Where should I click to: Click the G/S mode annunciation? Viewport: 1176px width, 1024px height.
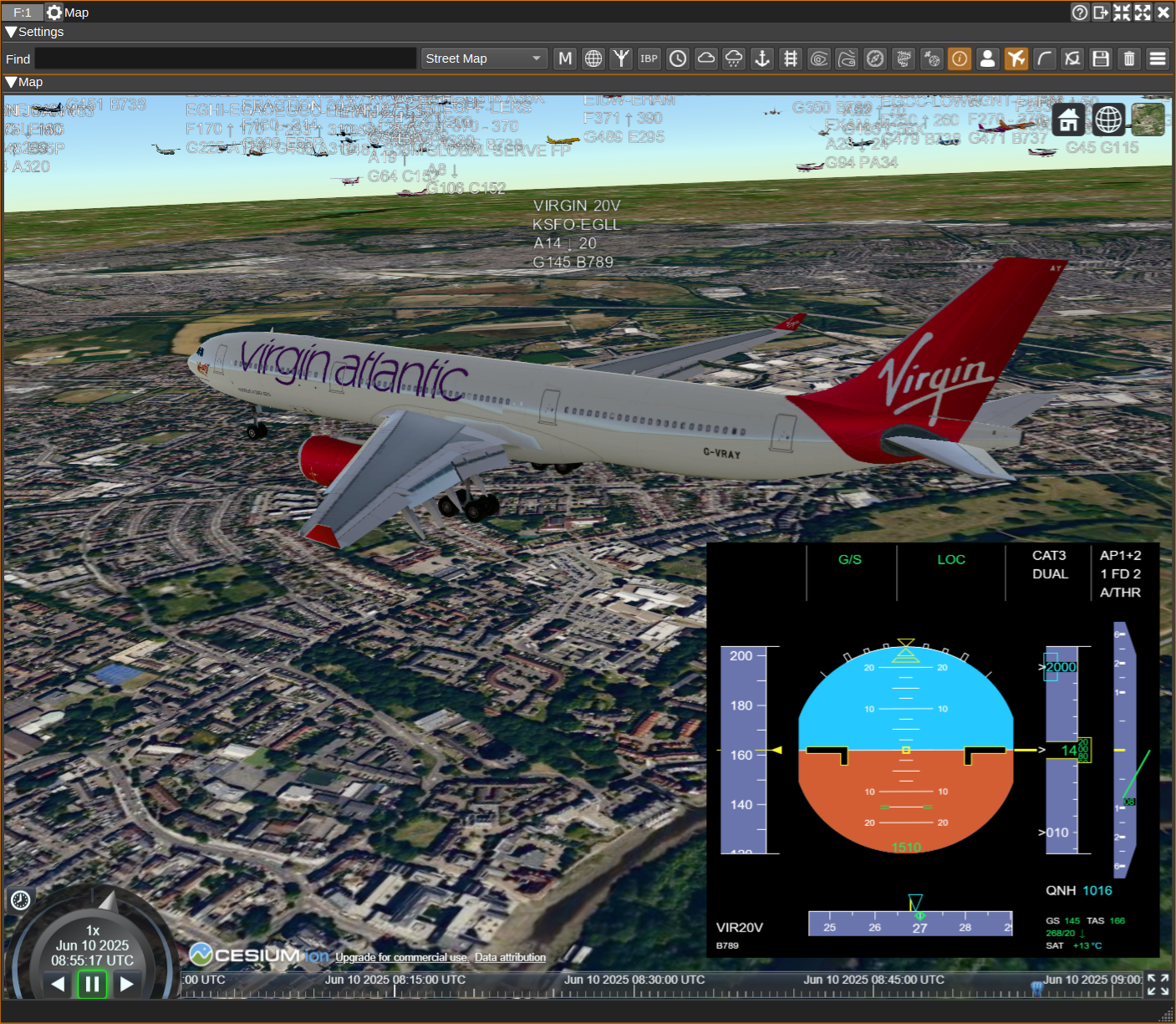point(850,560)
